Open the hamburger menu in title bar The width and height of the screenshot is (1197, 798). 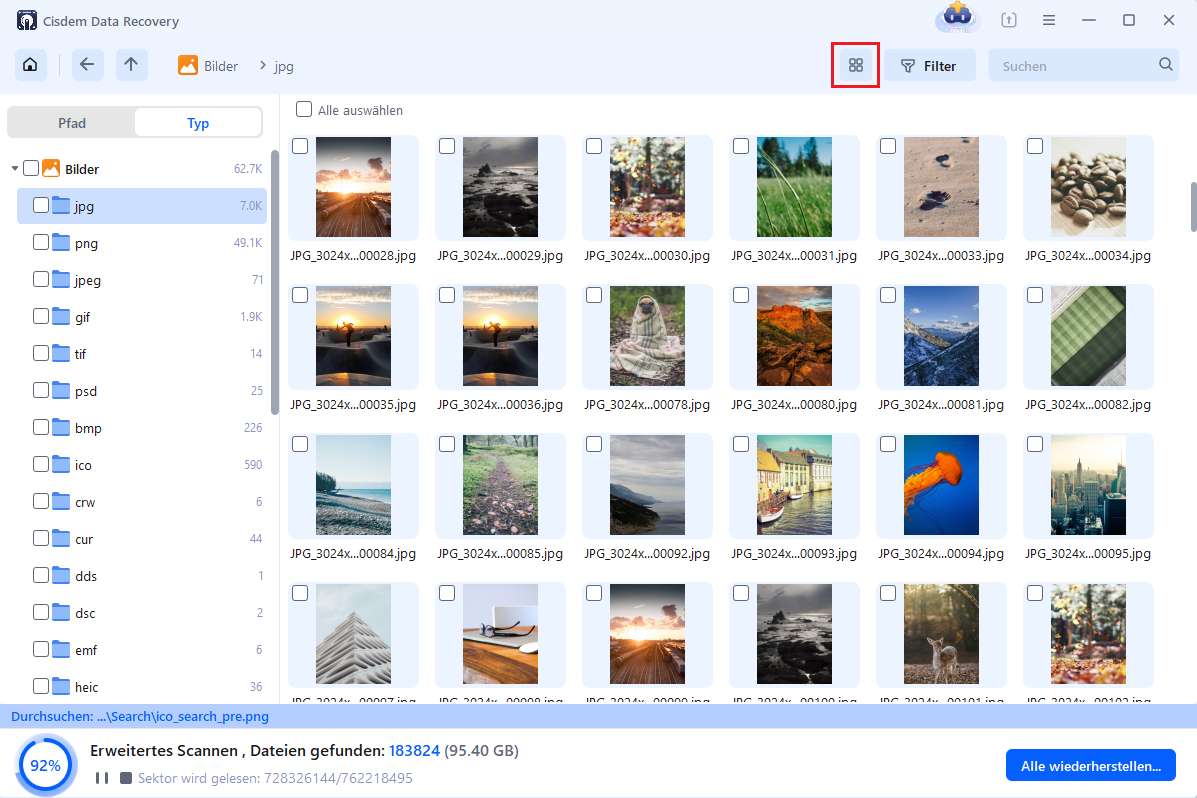coord(1049,20)
